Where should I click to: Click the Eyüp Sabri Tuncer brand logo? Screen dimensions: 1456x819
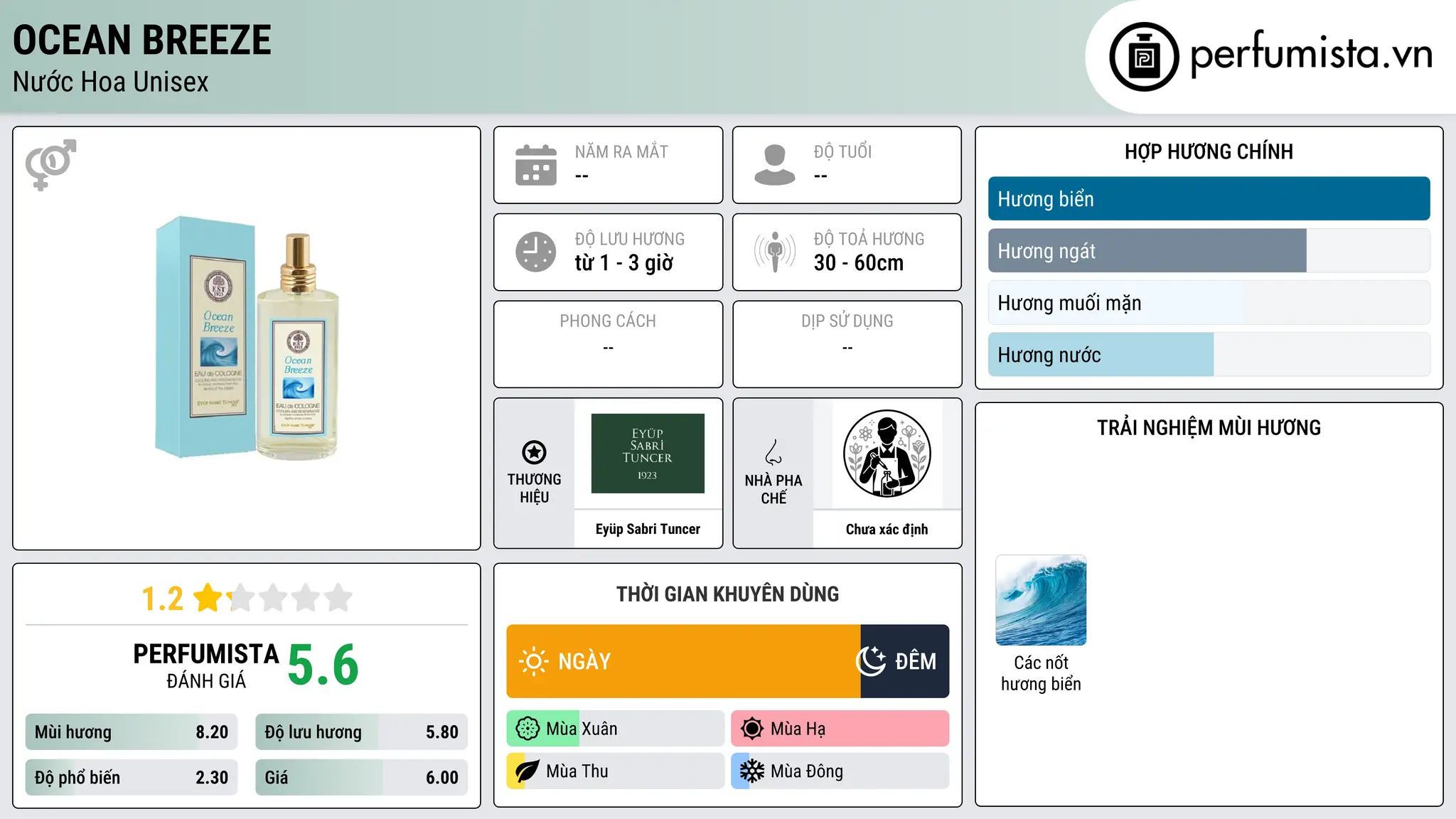point(648,454)
